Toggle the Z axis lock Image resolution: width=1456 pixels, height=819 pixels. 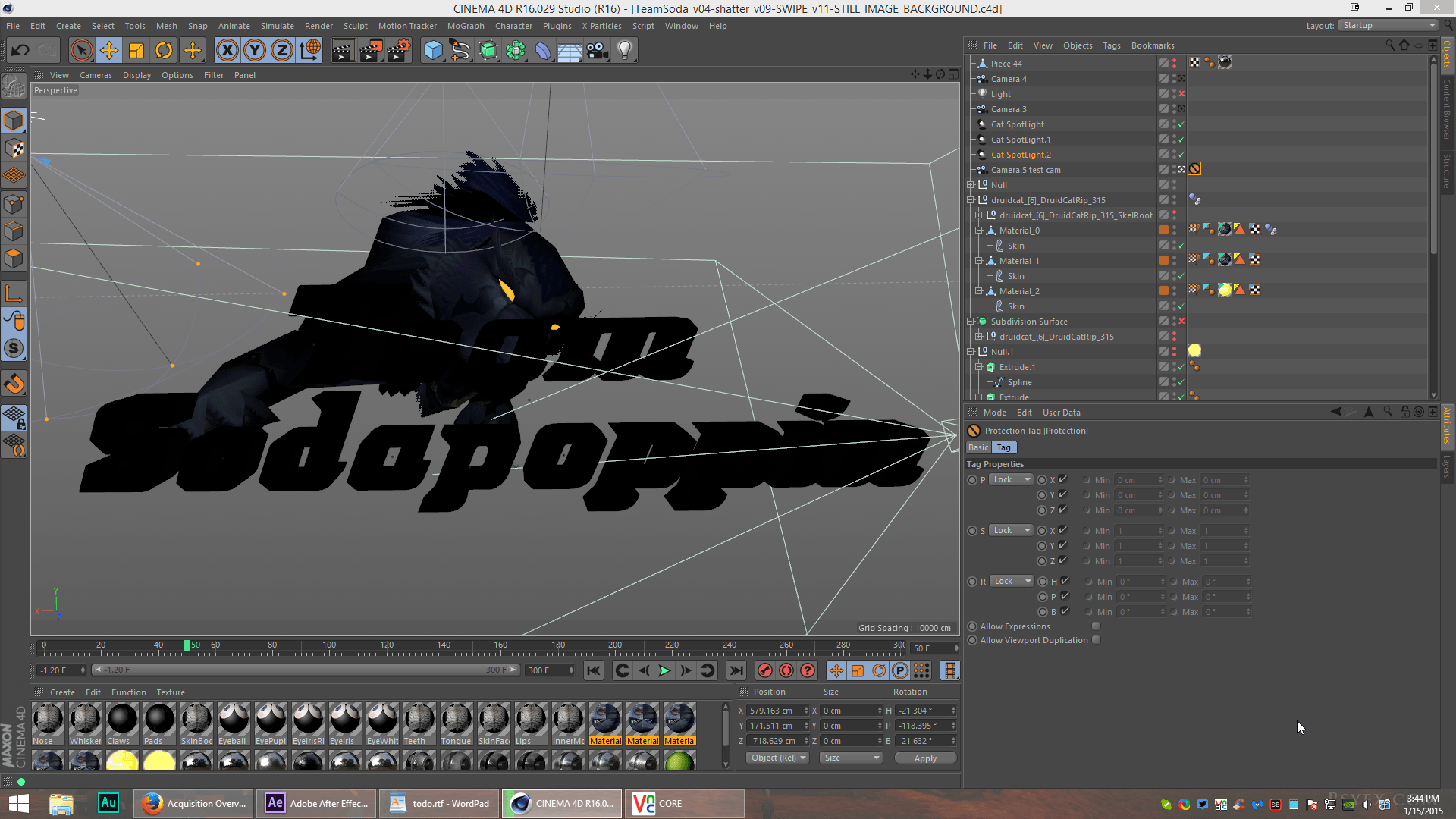coord(282,51)
